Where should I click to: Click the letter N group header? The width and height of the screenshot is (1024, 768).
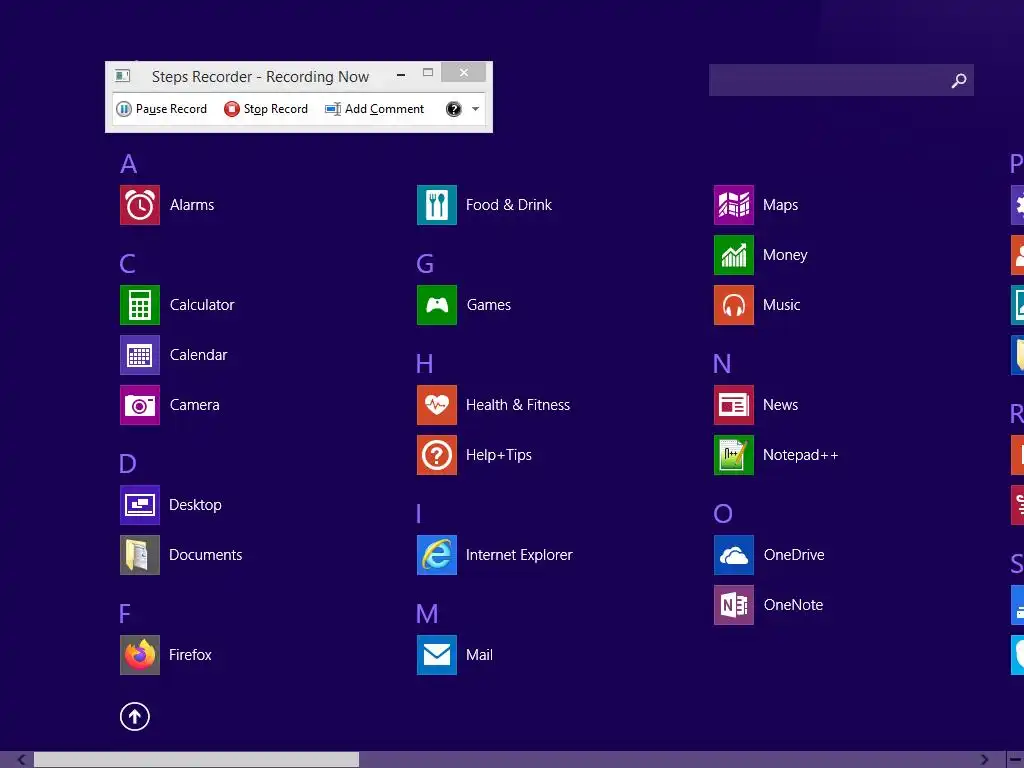pos(722,364)
